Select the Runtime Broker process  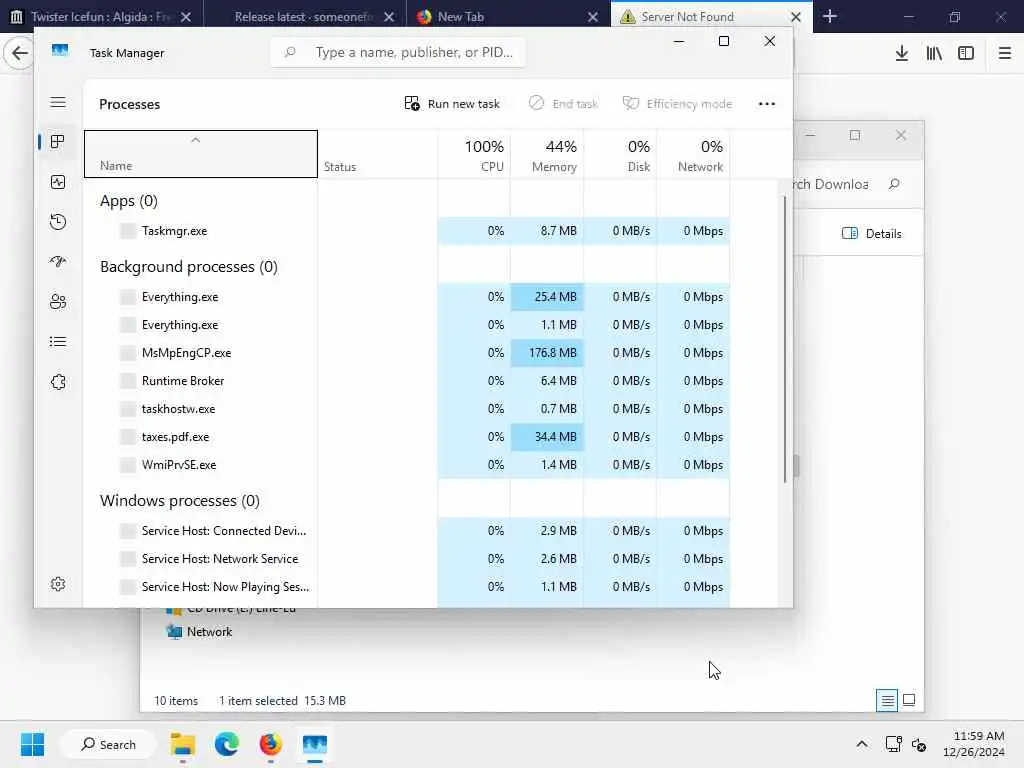(x=407, y=381)
